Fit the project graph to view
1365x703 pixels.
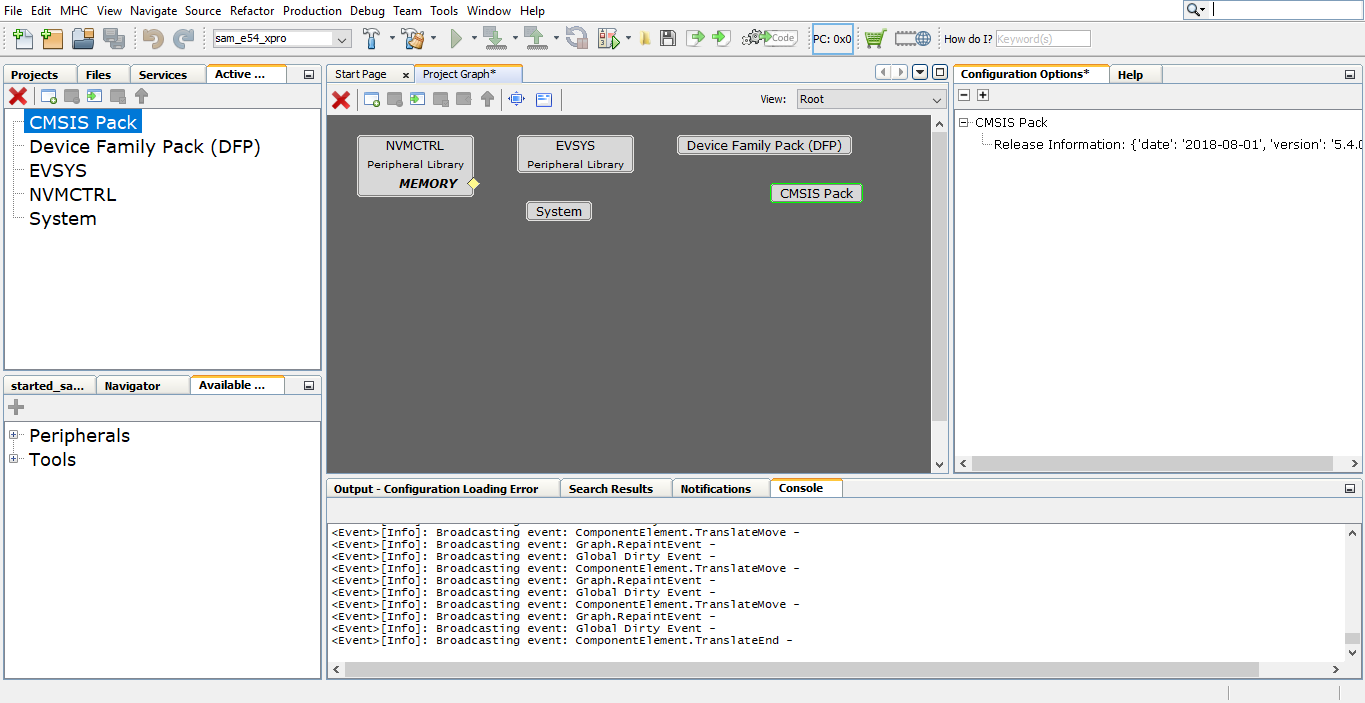pos(515,99)
